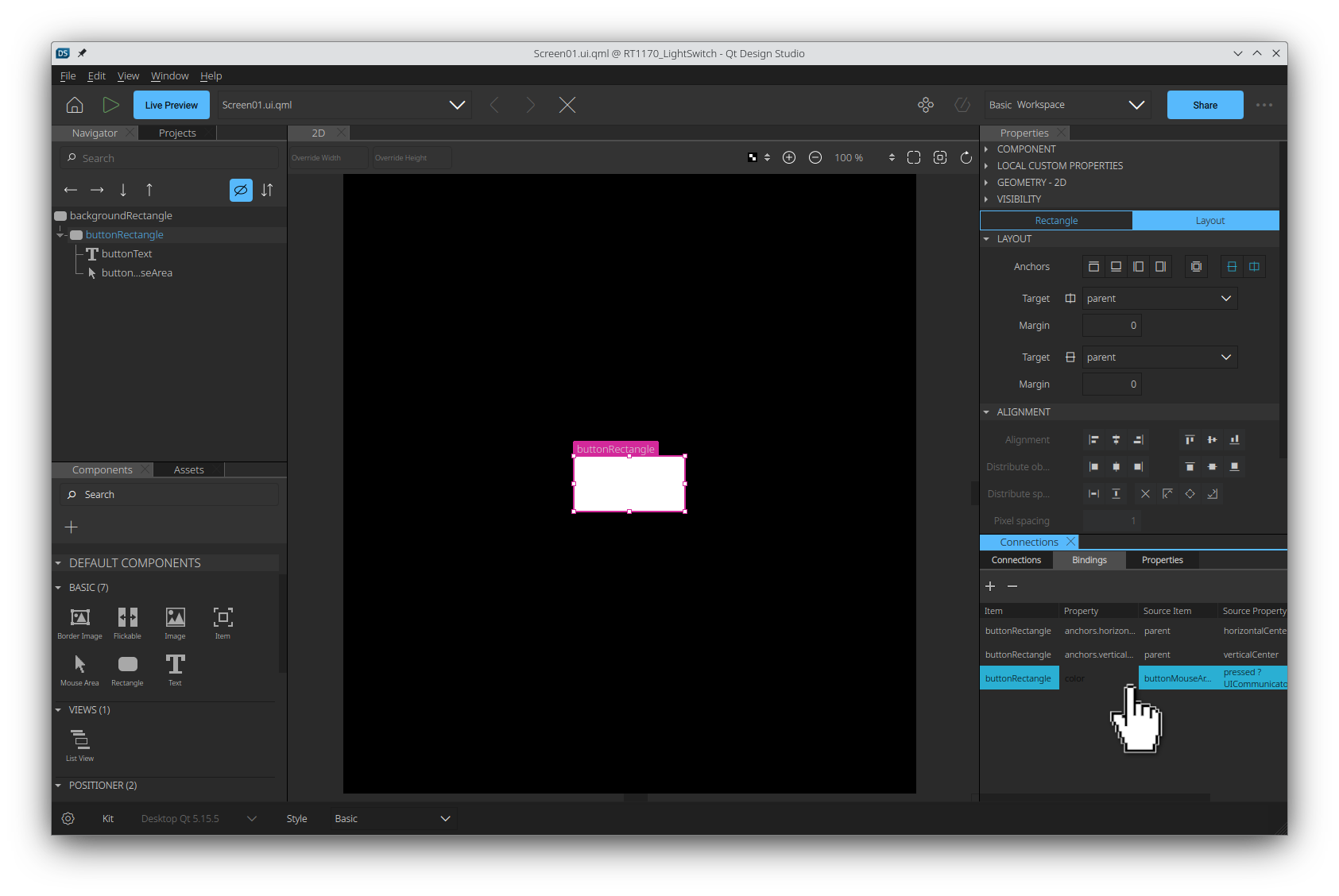Click the Home icon in the toolbar

coord(75,105)
